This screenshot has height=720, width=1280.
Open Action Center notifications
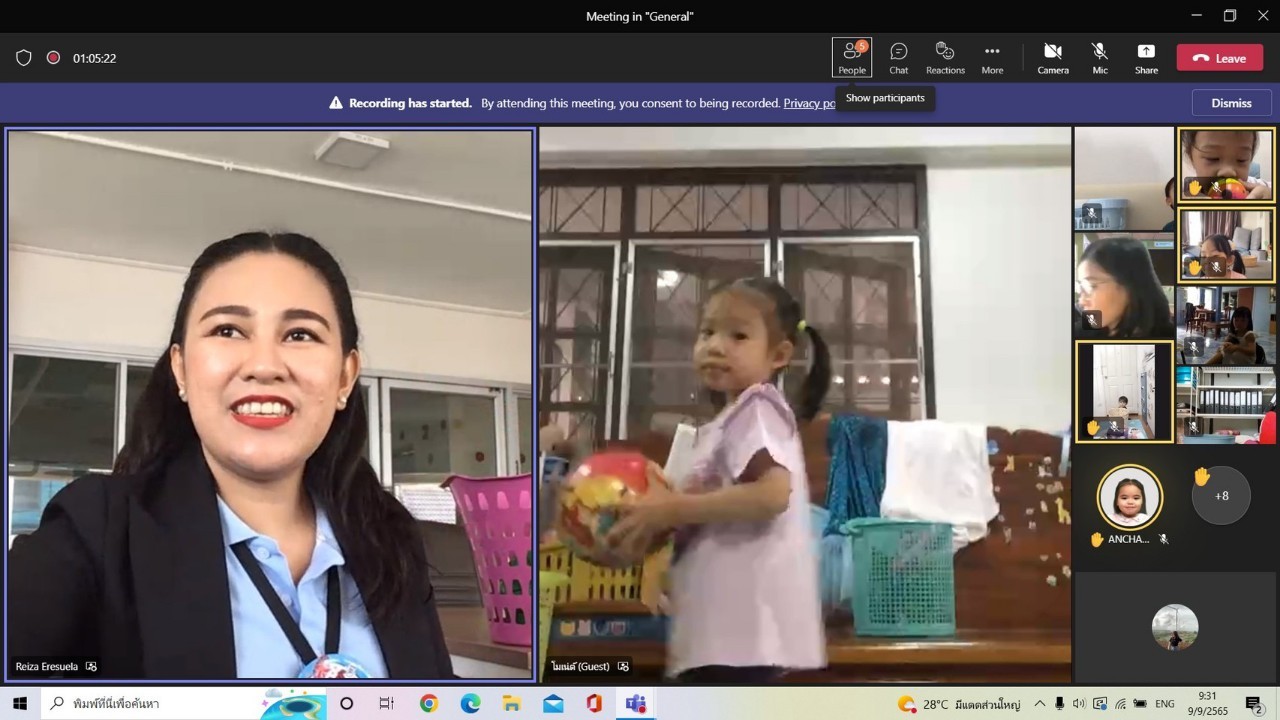click(1254, 704)
